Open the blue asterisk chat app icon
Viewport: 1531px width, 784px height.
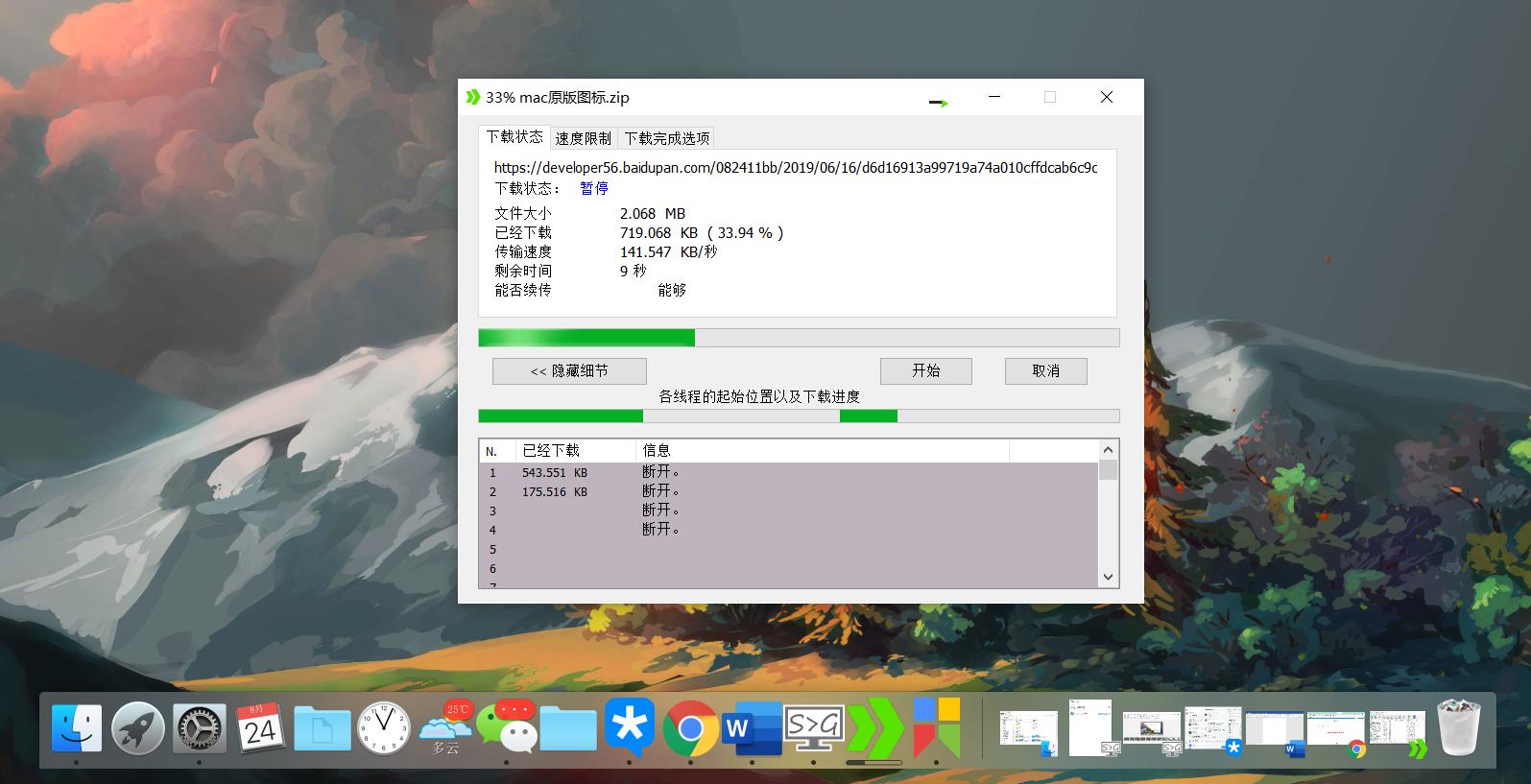click(630, 726)
